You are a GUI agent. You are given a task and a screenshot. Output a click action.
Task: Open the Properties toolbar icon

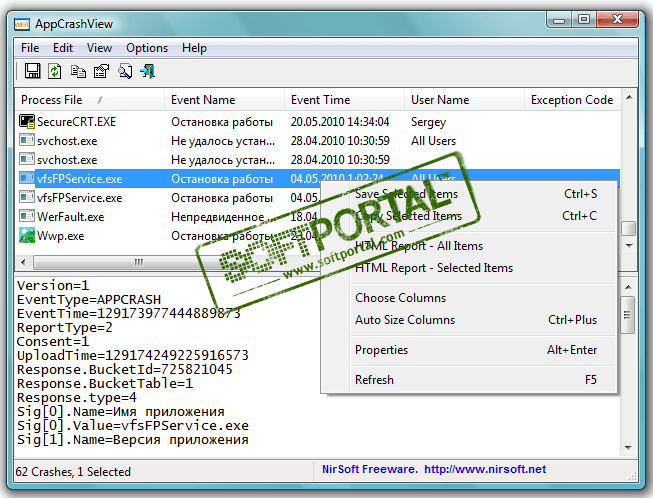coord(101,71)
